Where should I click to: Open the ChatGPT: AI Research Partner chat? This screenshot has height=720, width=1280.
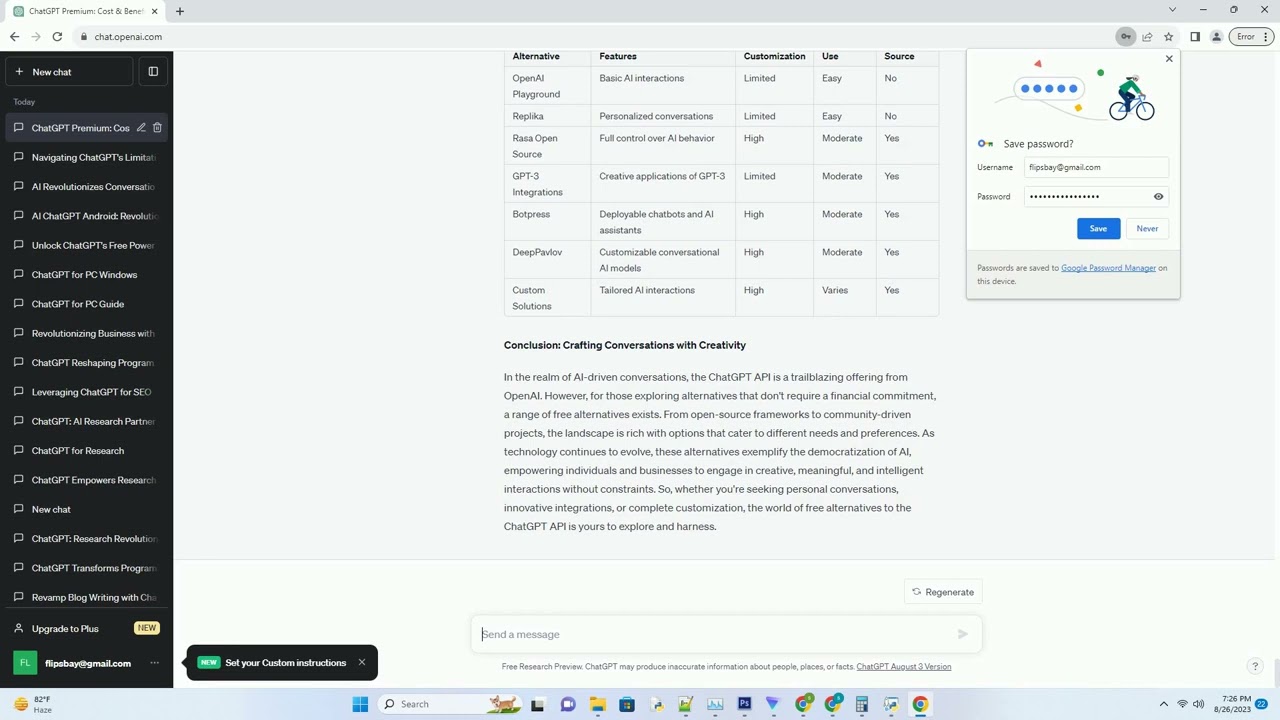86,421
